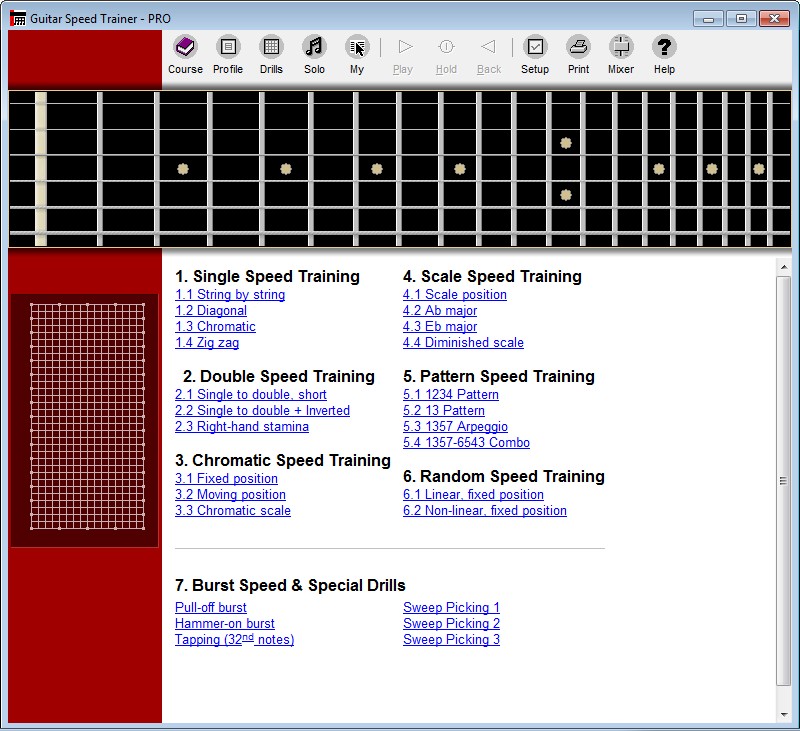Click the Hold toolbar button
This screenshot has width=800, height=731.
tap(446, 47)
